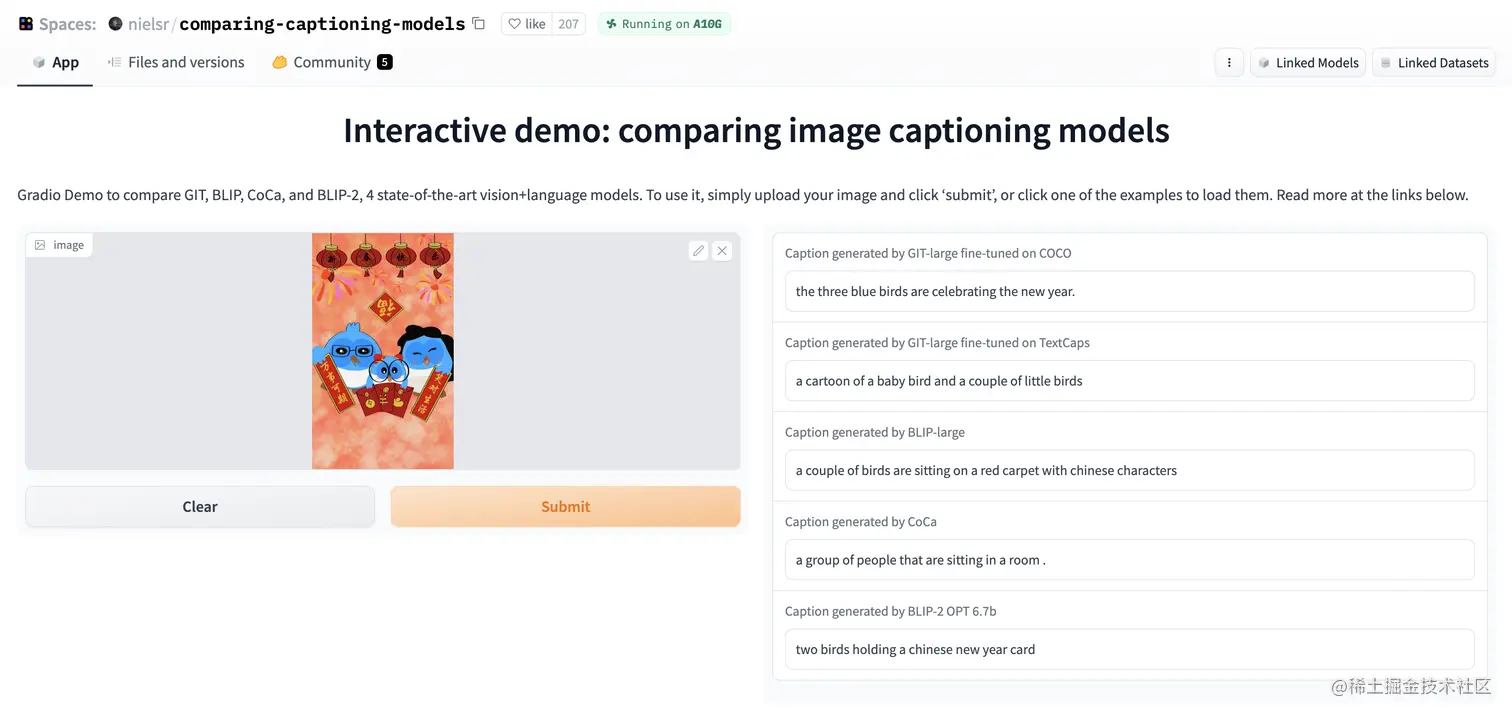Click the page title Interactive demo heading
Screen dimensions: 1512x717
click(x=756, y=131)
